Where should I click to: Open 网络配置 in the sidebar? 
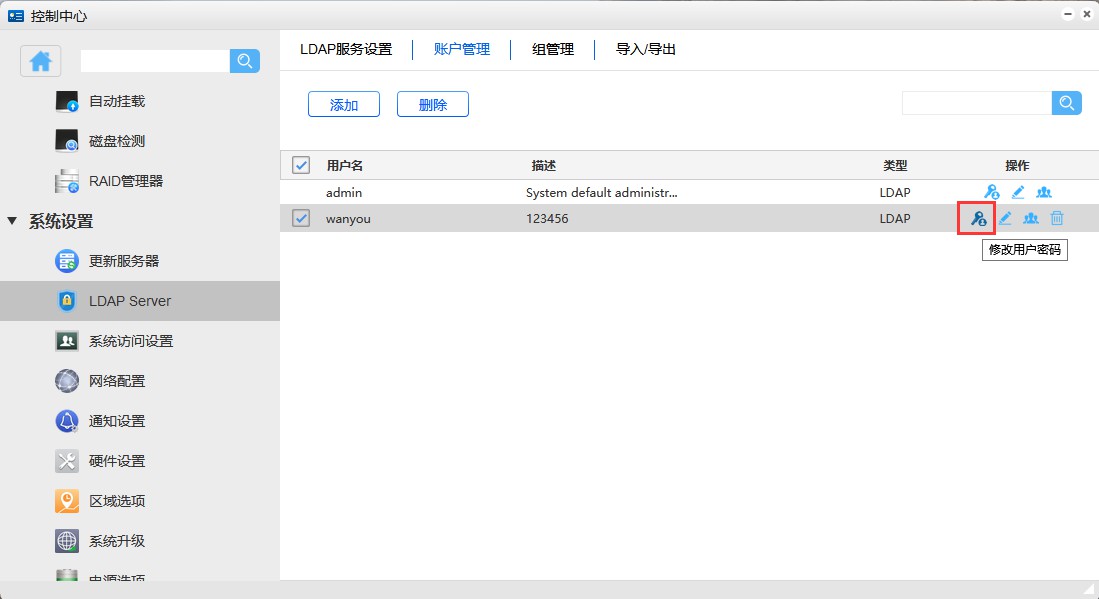(116, 381)
